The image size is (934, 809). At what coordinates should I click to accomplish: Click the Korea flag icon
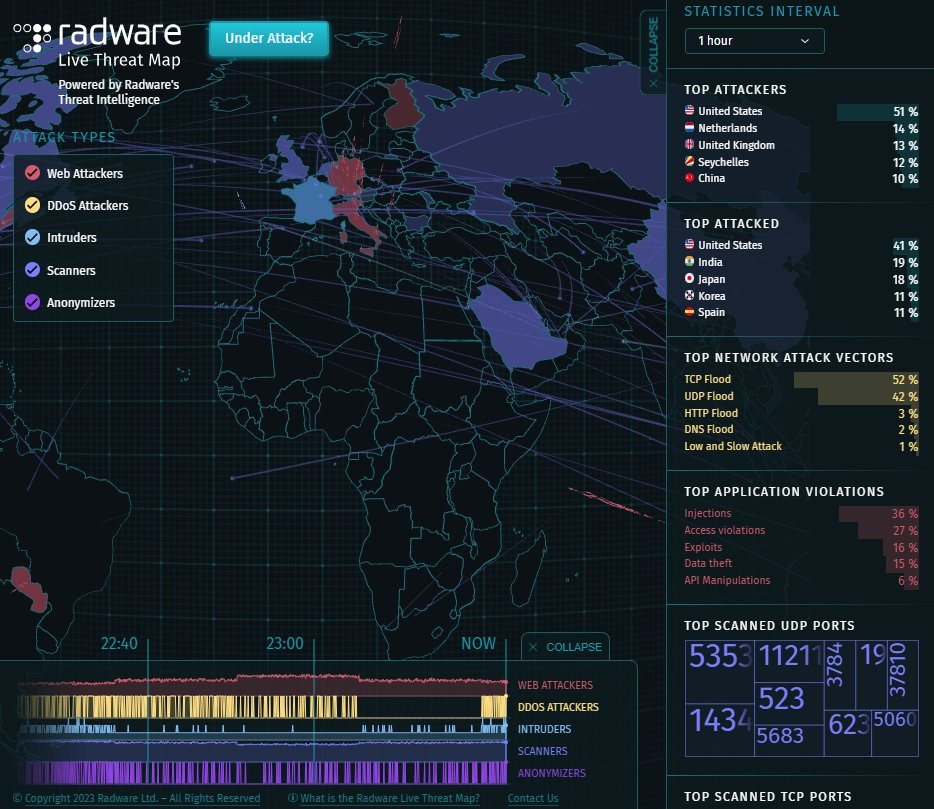tap(689, 295)
